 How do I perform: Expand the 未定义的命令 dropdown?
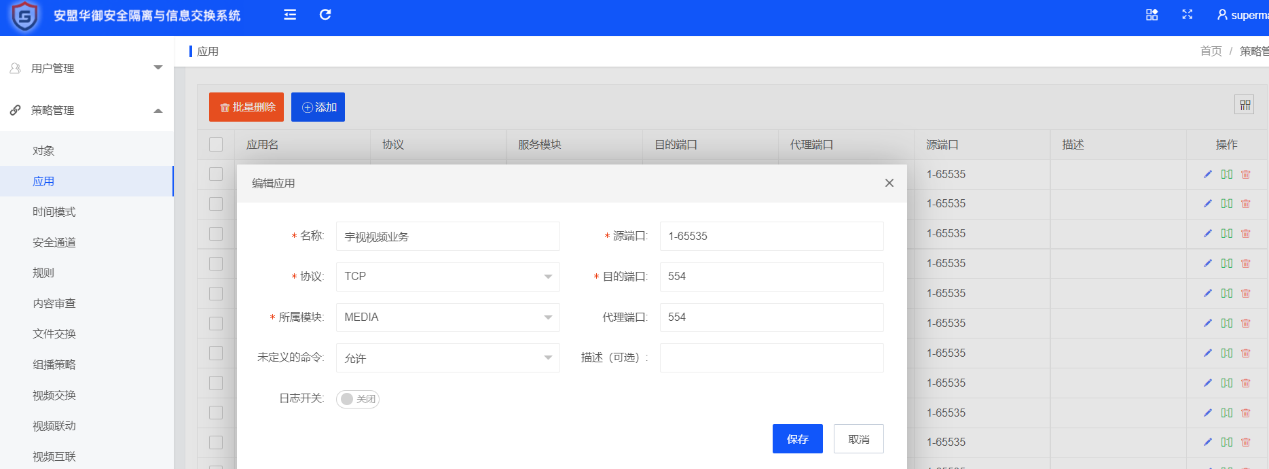pos(447,358)
